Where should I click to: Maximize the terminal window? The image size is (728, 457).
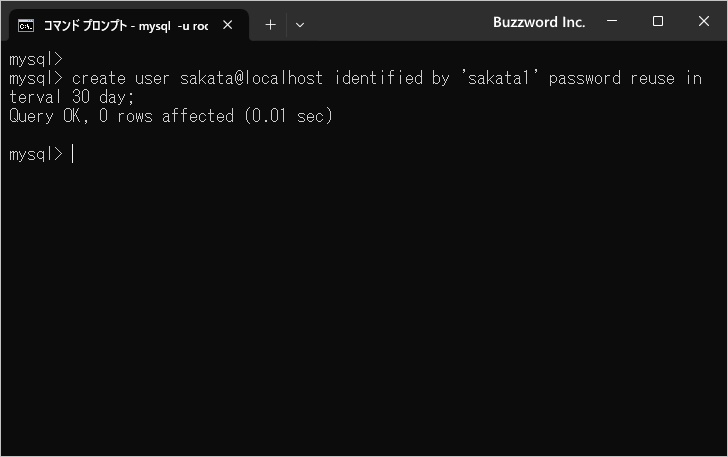click(658, 21)
